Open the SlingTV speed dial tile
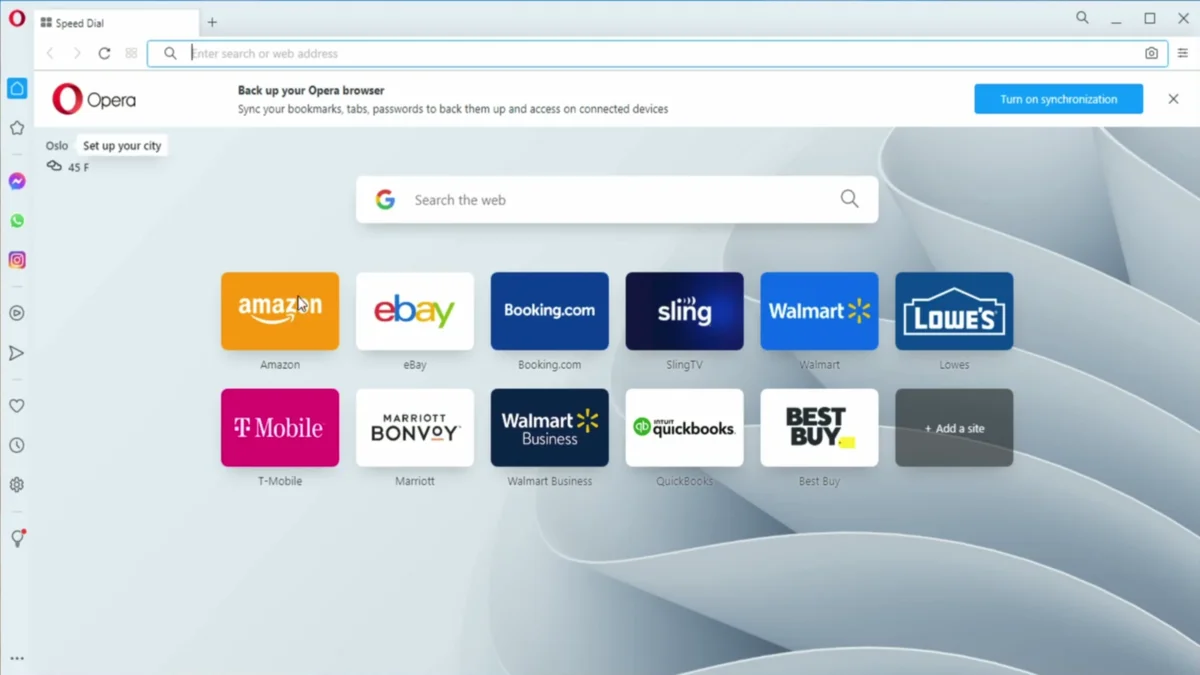 coord(685,311)
